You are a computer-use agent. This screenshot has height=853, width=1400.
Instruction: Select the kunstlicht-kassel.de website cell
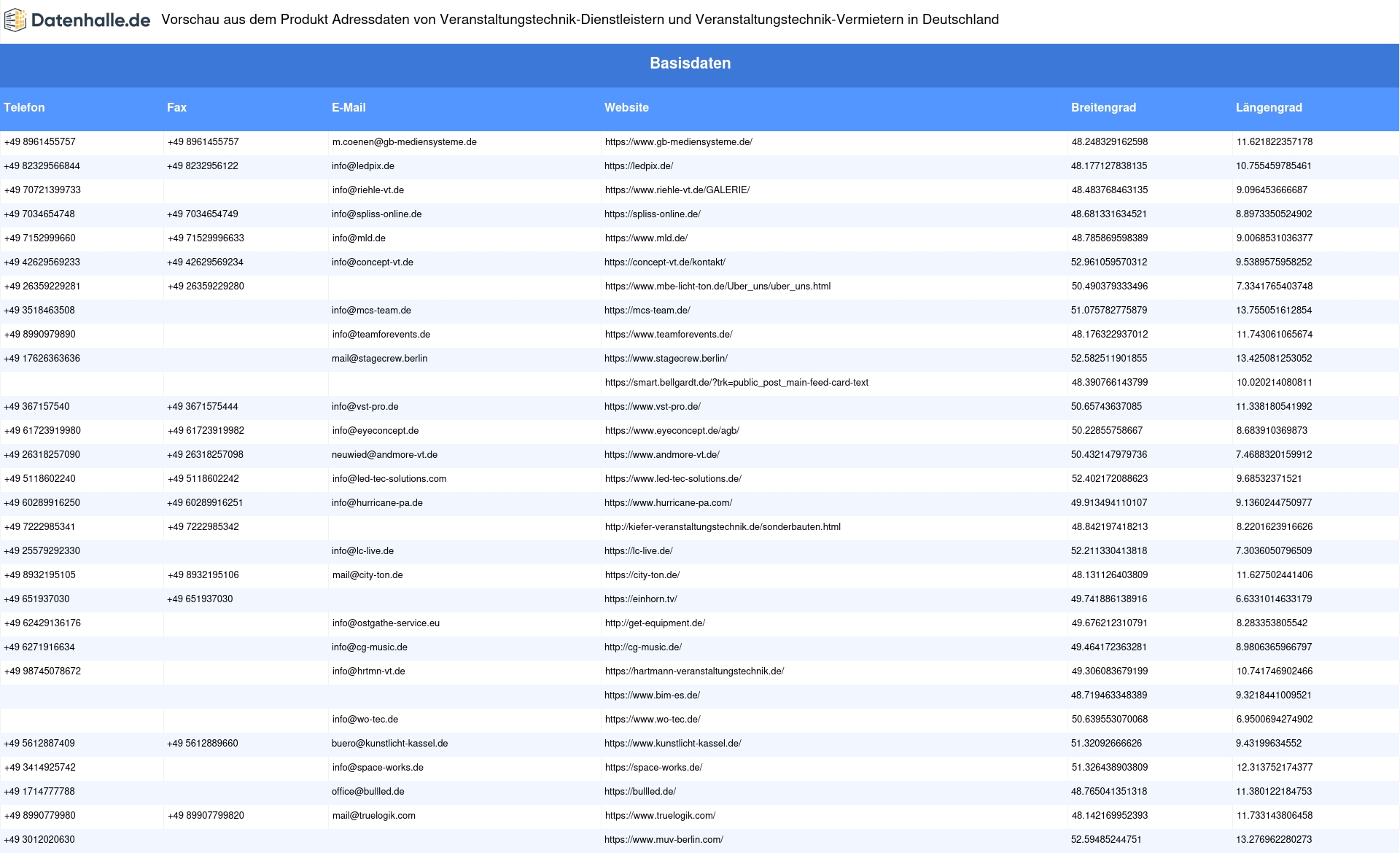(x=673, y=744)
